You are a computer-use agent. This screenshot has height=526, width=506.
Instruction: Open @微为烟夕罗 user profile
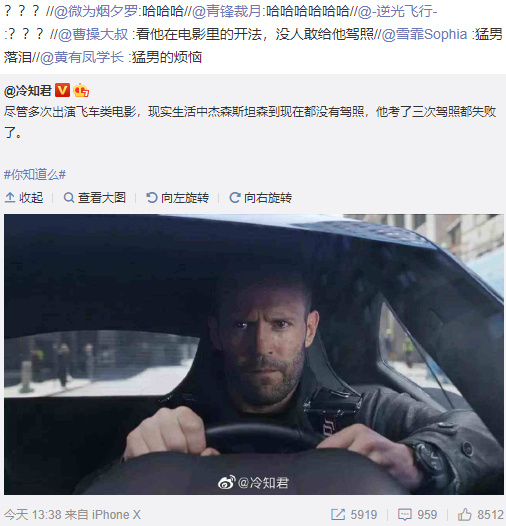[96, 12]
